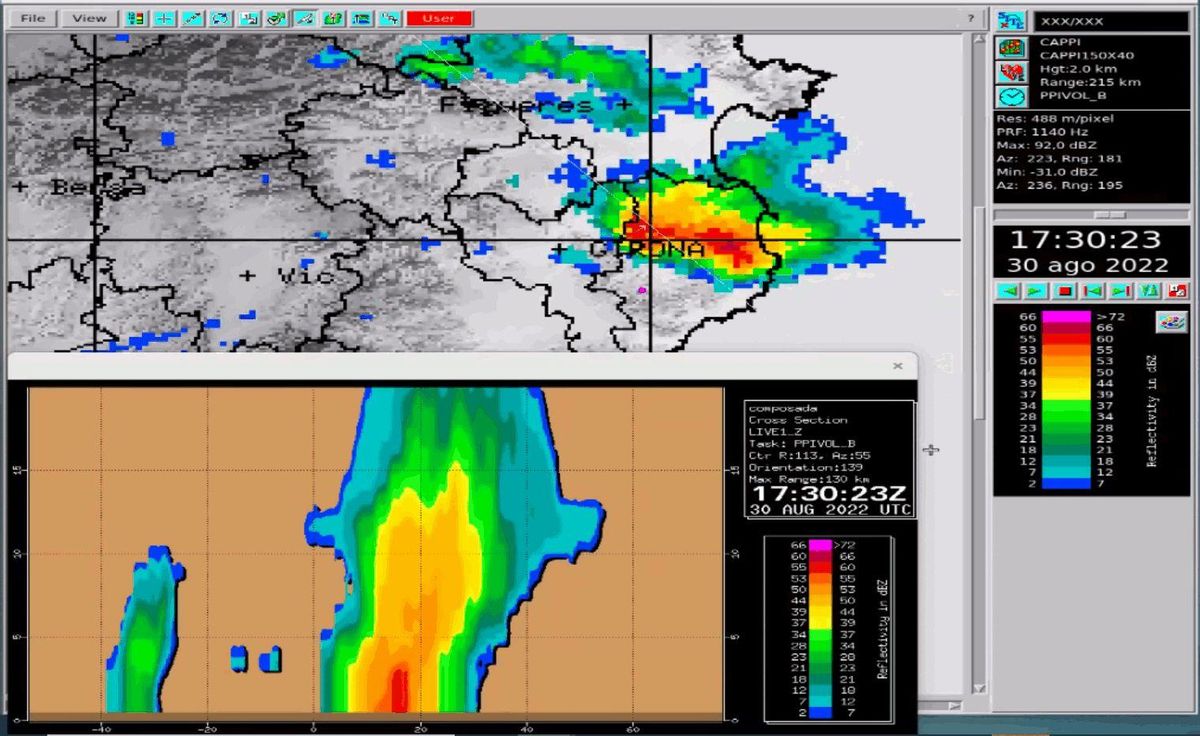Click the magenta >72 dBZ legend swatch
Viewport: 1200px width, 736px height.
(1066, 316)
